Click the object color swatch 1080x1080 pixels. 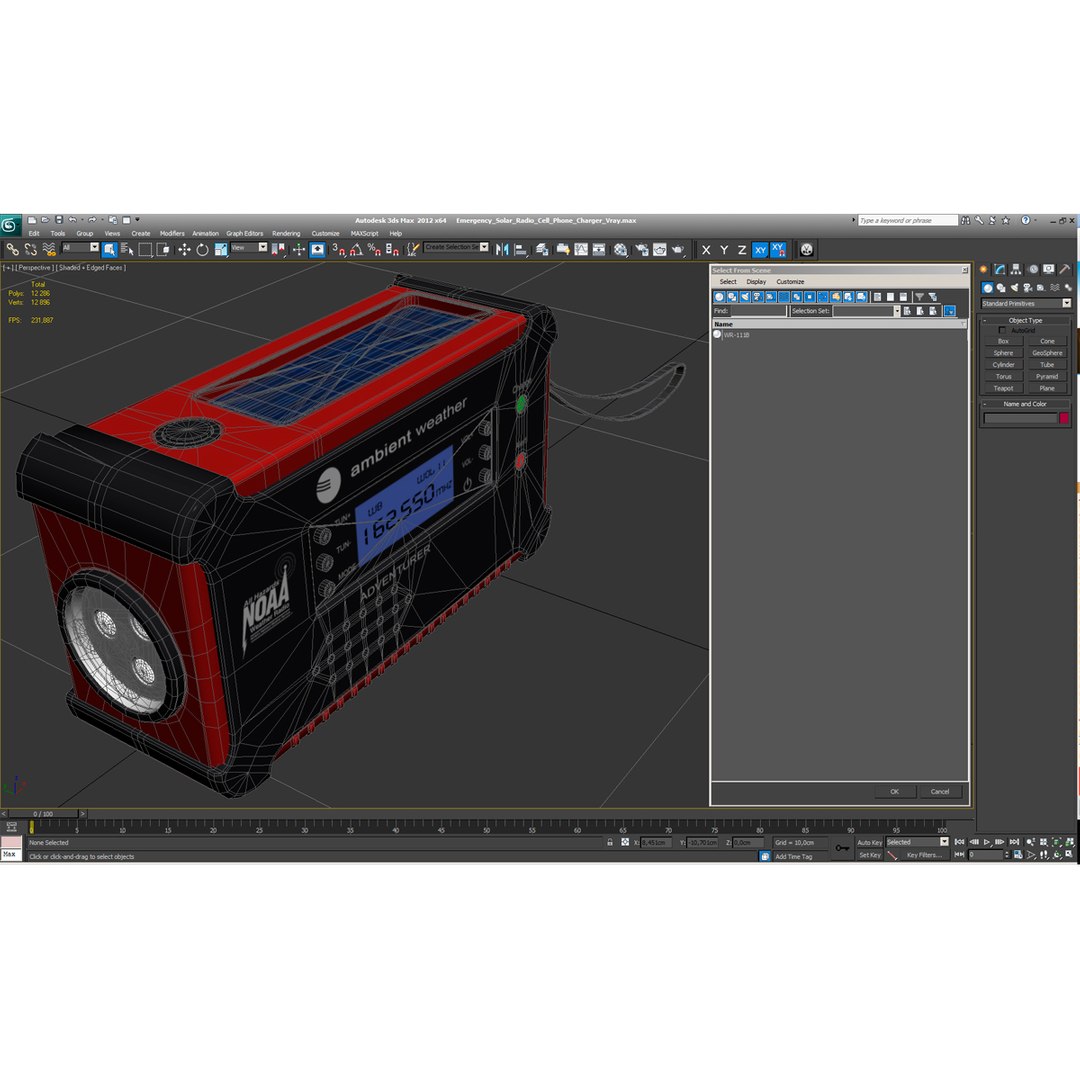point(1064,418)
